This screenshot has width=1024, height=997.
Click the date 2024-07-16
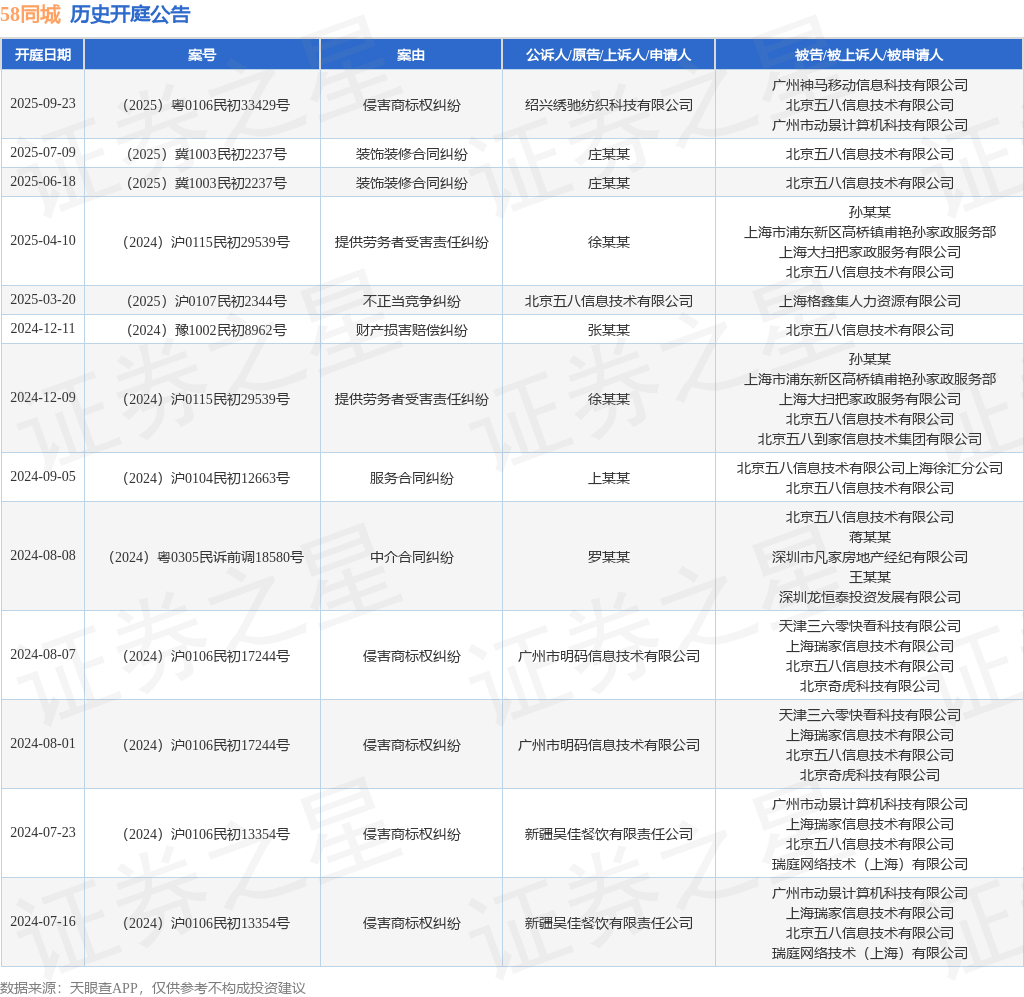click(x=43, y=921)
